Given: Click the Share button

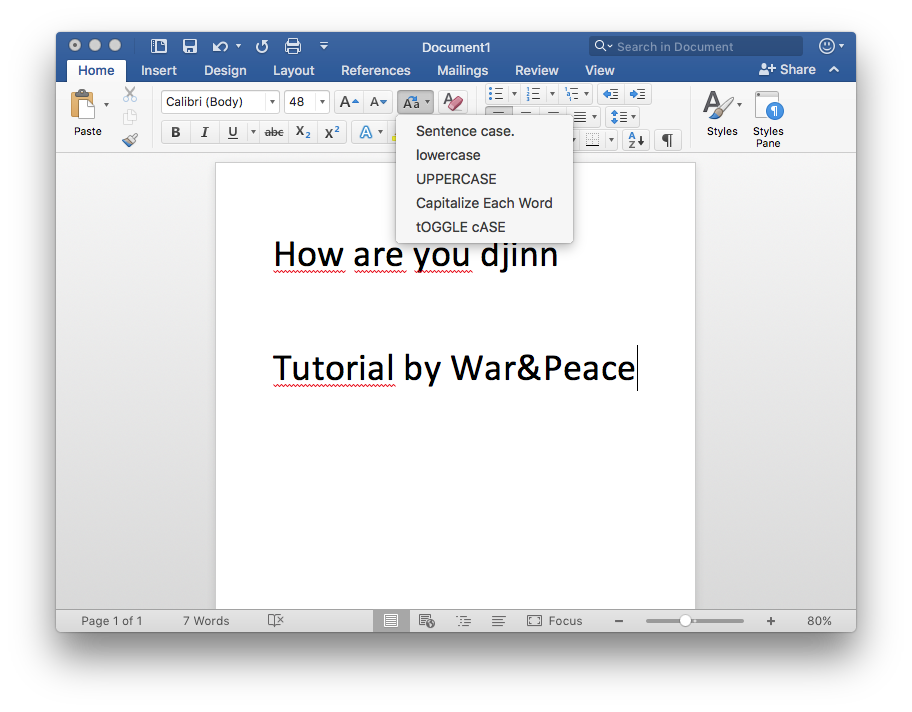Looking at the screenshot, I should tap(787, 70).
